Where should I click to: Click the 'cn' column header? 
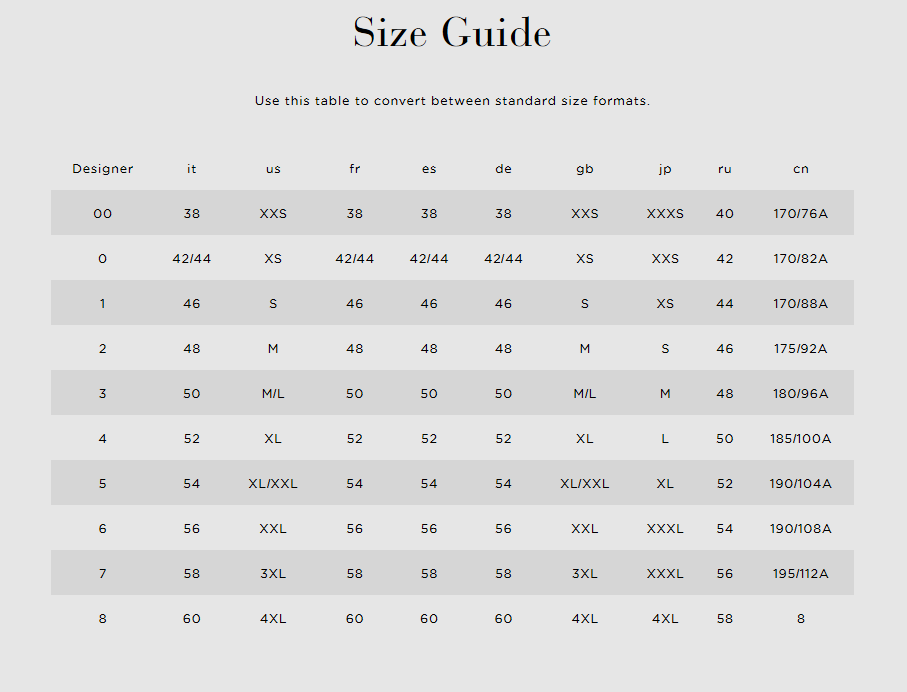[x=801, y=169]
